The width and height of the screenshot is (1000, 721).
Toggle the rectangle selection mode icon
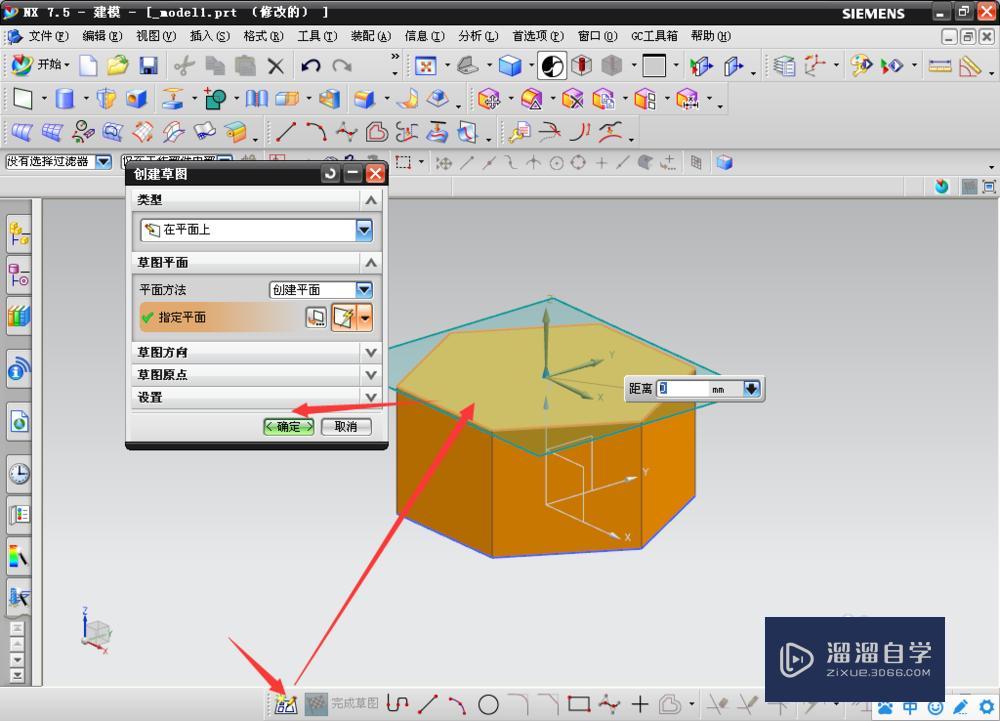point(403,163)
